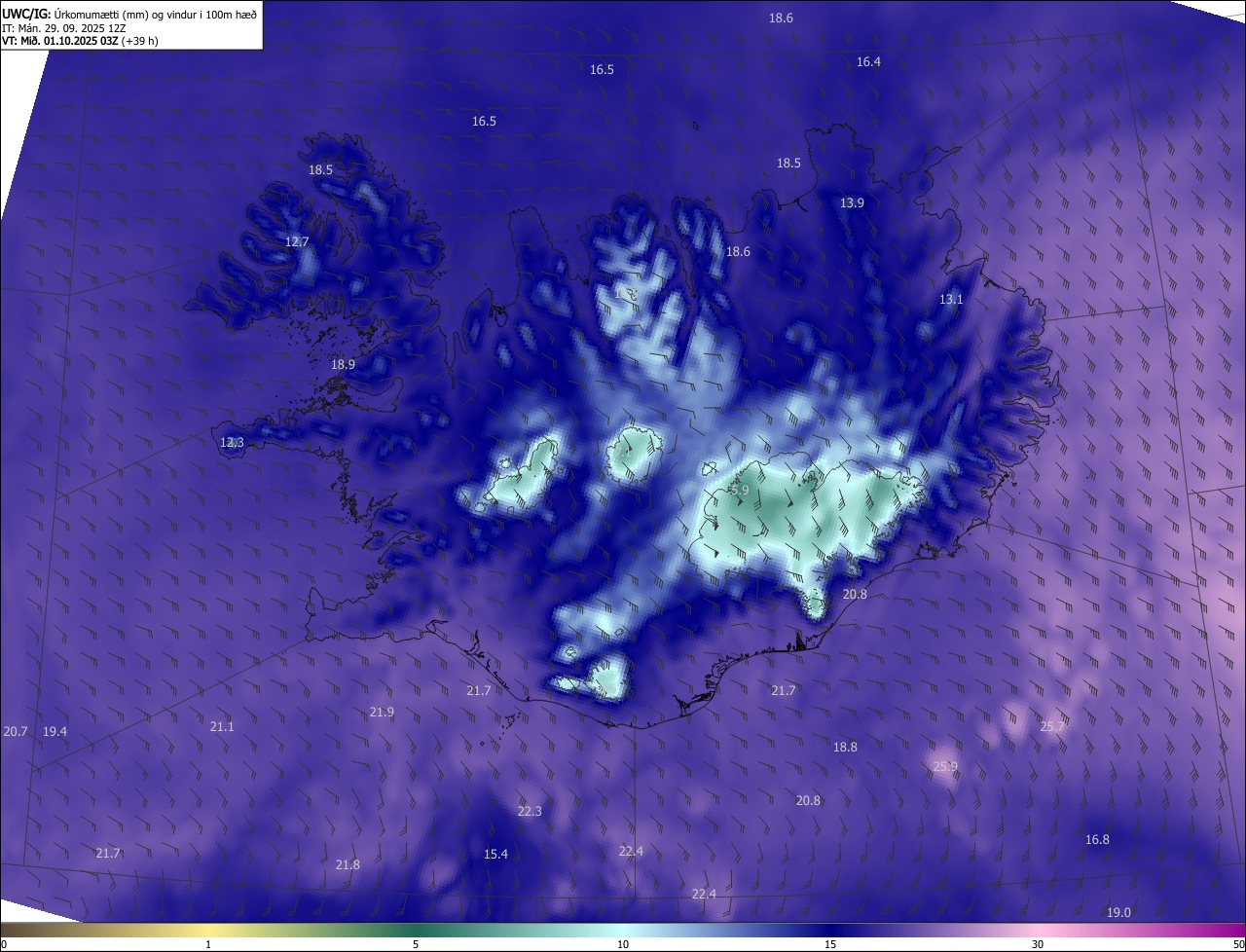This screenshot has width=1246, height=952.
Task: Click the color scale tick labeled 1
Action: (208, 944)
